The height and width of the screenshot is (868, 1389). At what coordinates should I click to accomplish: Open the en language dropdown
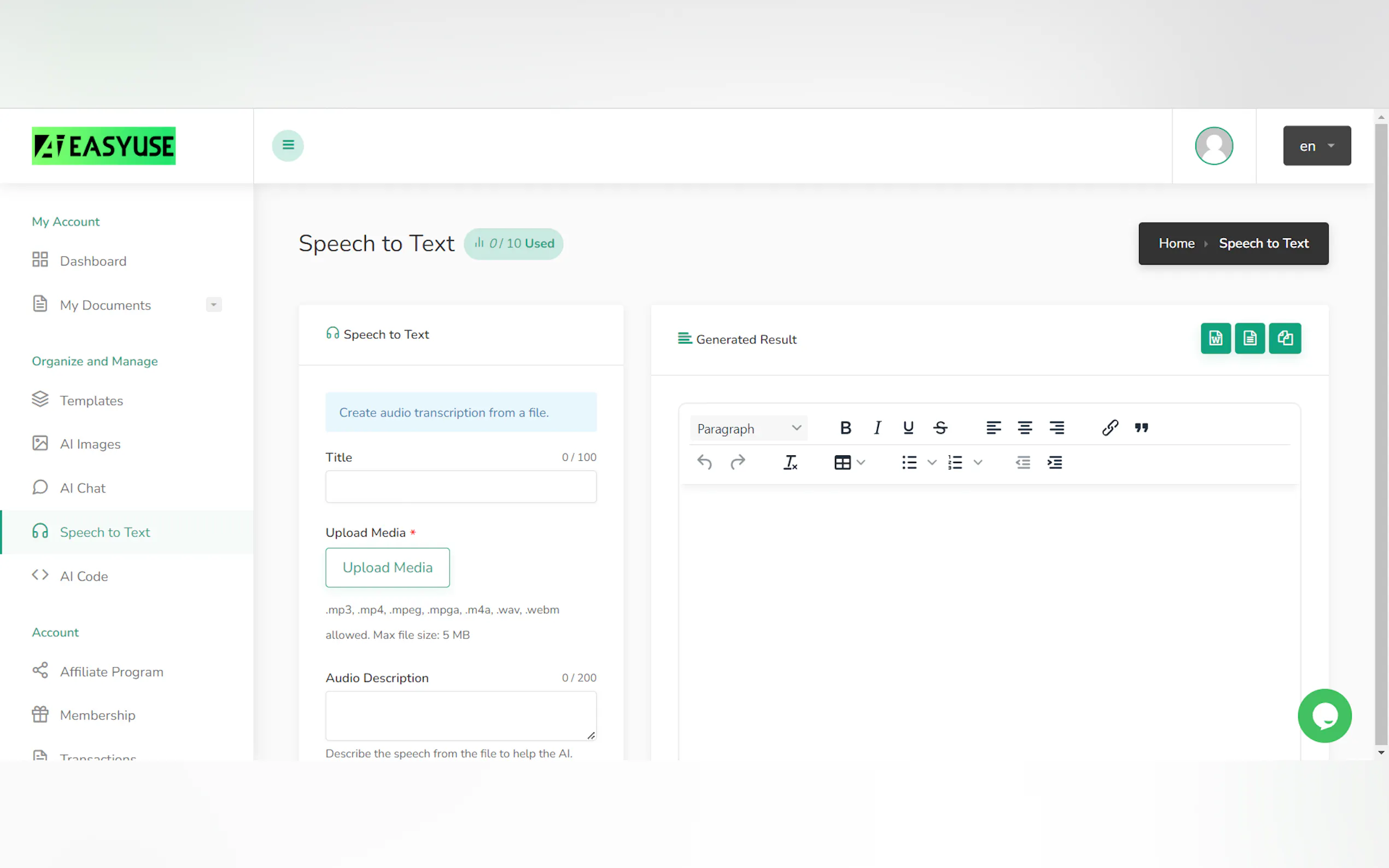point(1316,146)
